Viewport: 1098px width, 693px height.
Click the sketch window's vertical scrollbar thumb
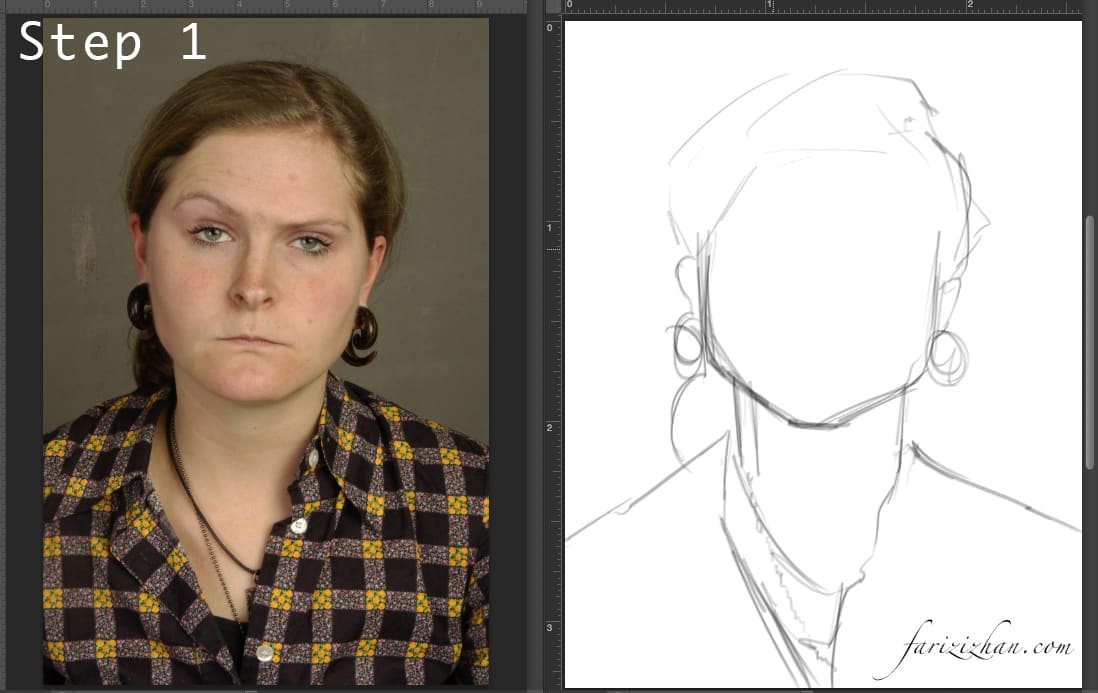pos(1089,342)
